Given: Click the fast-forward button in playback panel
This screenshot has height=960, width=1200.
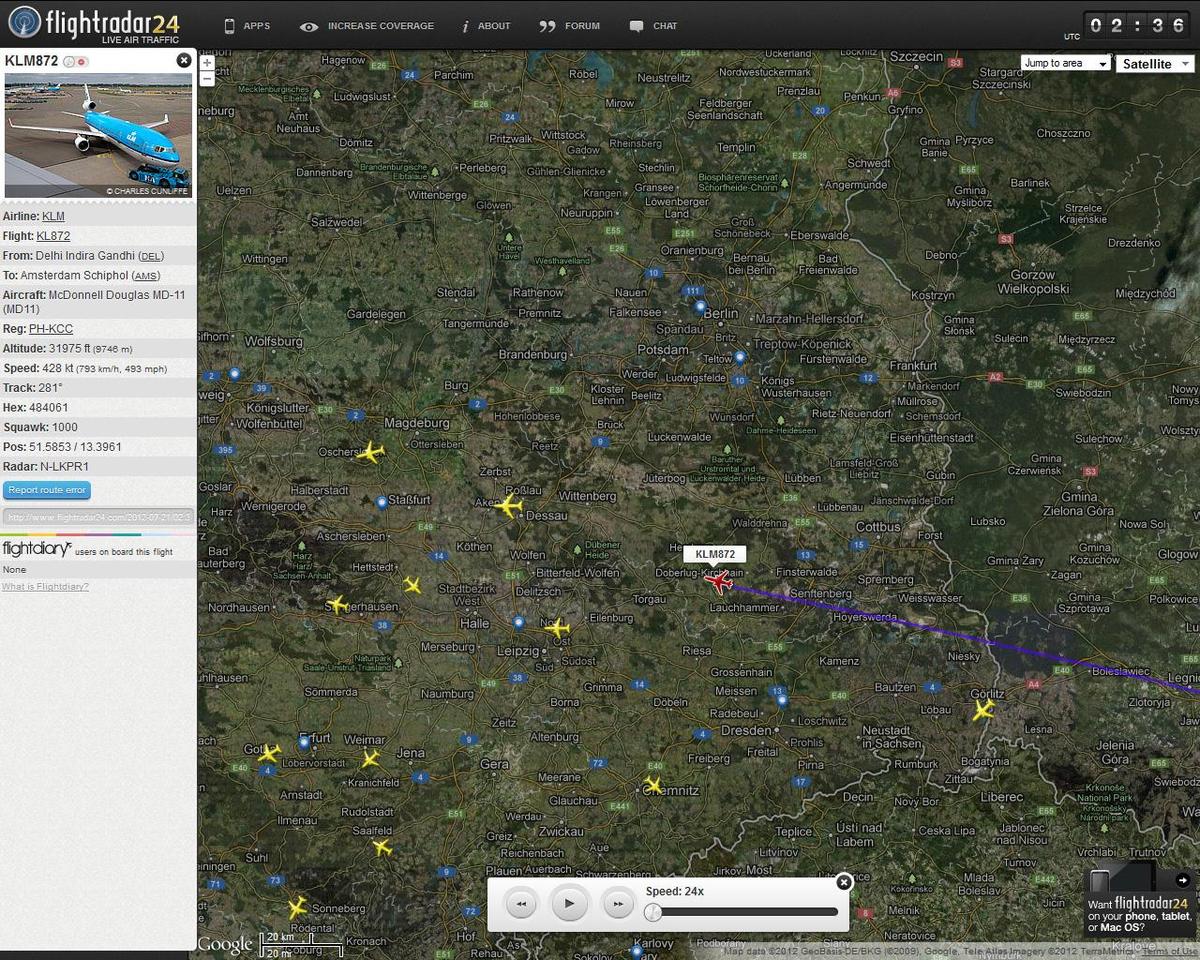Looking at the screenshot, I should pyautogui.click(x=618, y=904).
